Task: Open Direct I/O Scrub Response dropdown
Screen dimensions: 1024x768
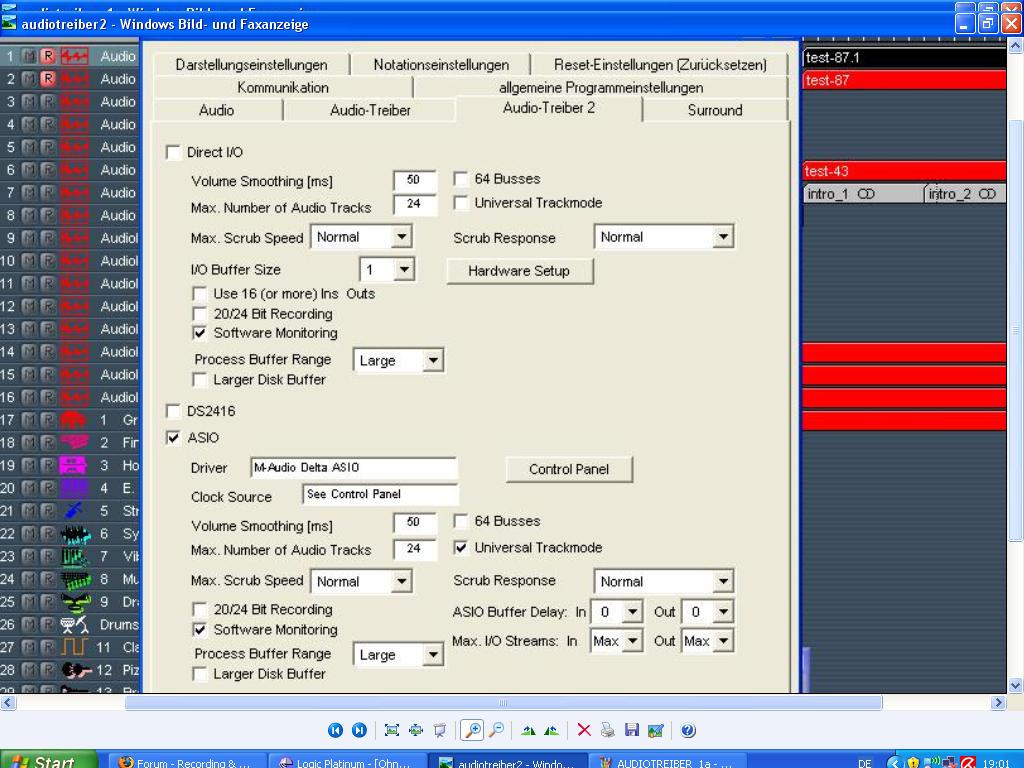Action: tap(723, 236)
